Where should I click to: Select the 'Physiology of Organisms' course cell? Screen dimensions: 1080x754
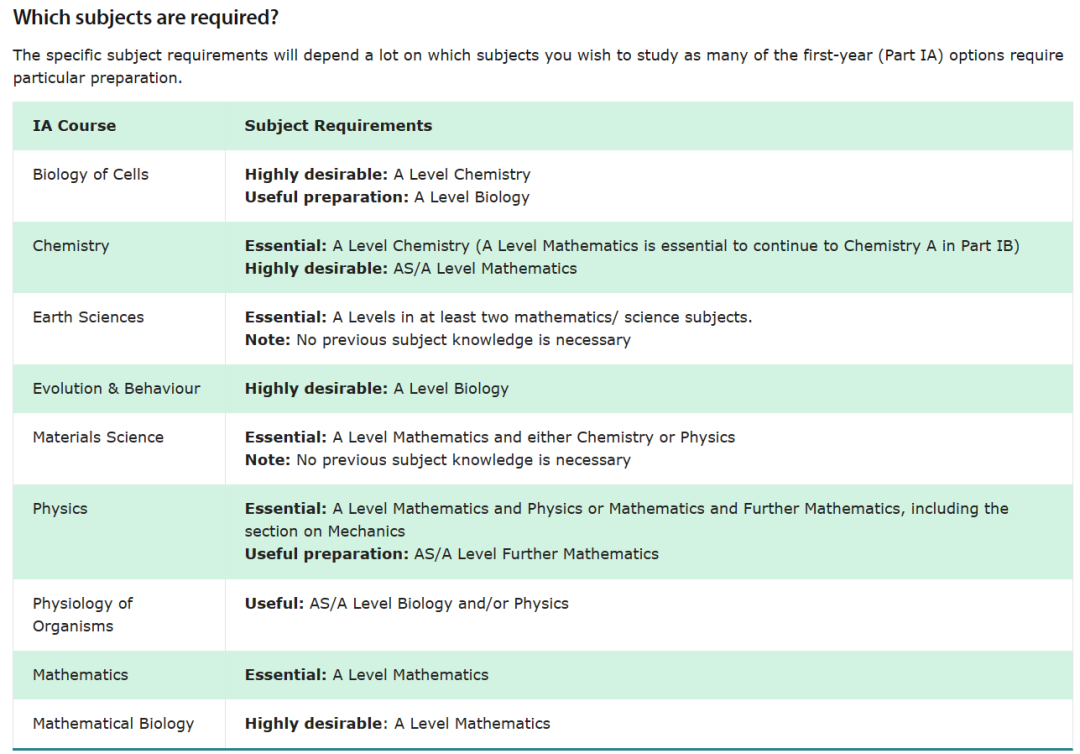(82, 614)
